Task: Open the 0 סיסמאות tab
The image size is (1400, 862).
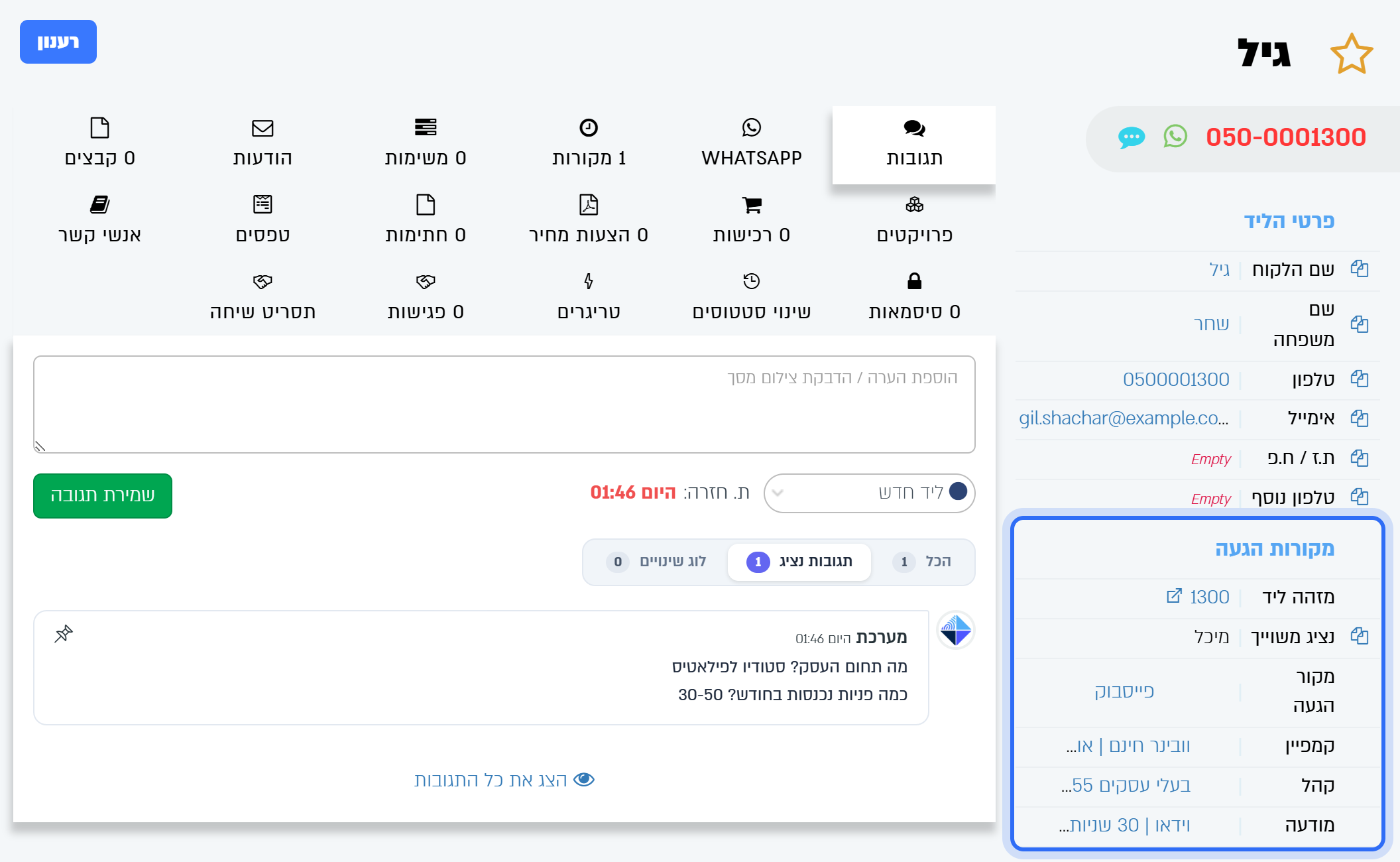Action: tap(914, 298)
